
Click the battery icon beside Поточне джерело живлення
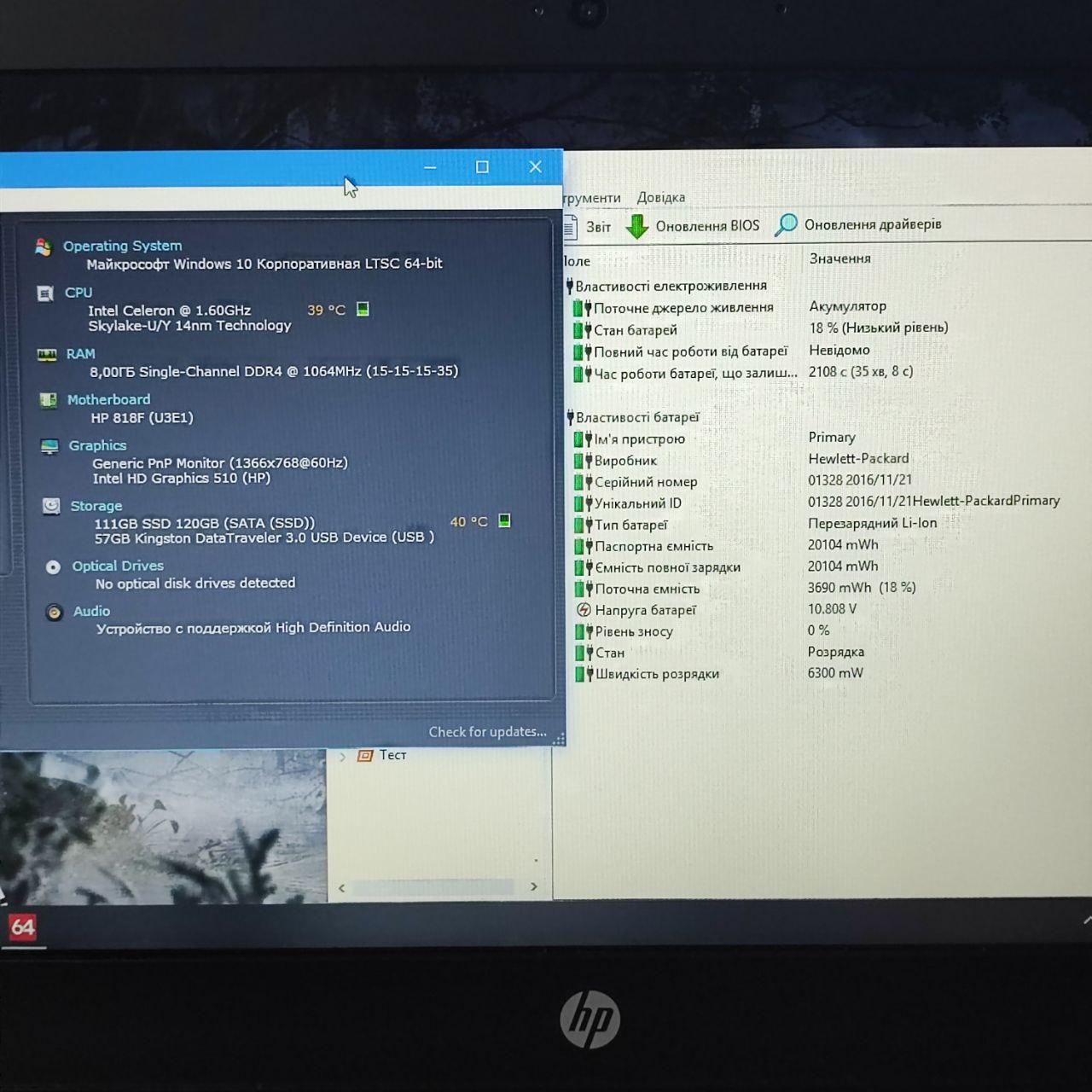click(x=583, y=308)
